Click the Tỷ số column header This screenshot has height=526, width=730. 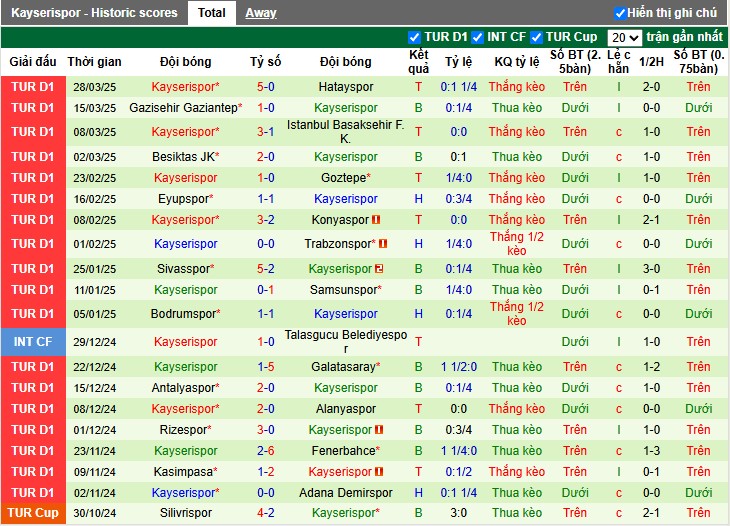[265, 62]
